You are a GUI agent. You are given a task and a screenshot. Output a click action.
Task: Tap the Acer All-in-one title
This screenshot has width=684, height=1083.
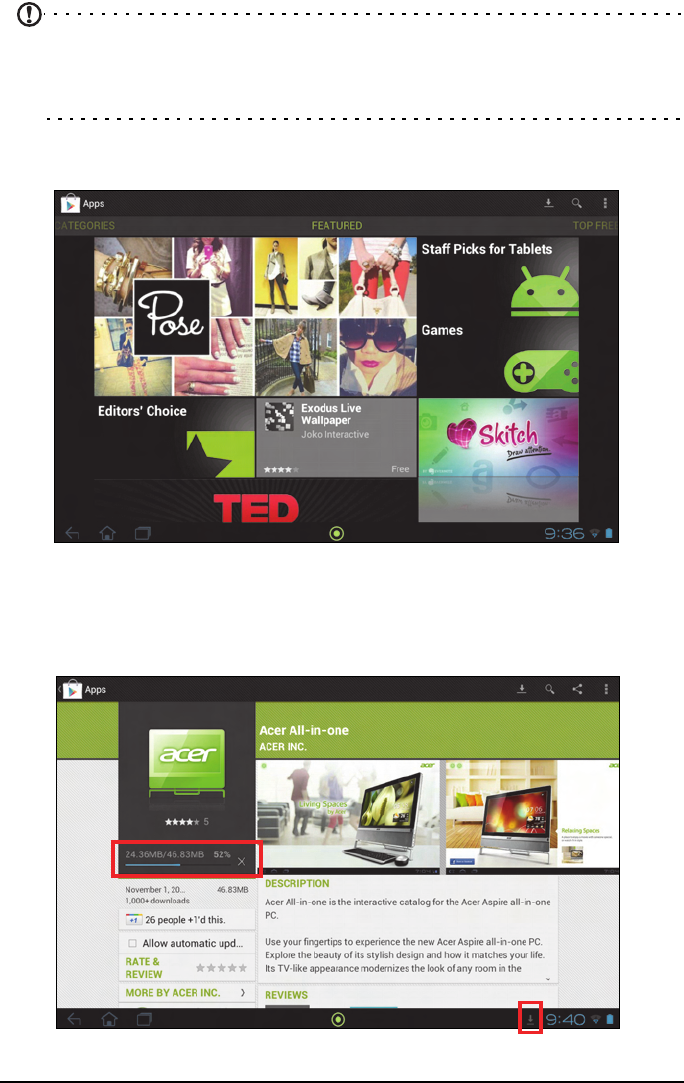point(304,730)
